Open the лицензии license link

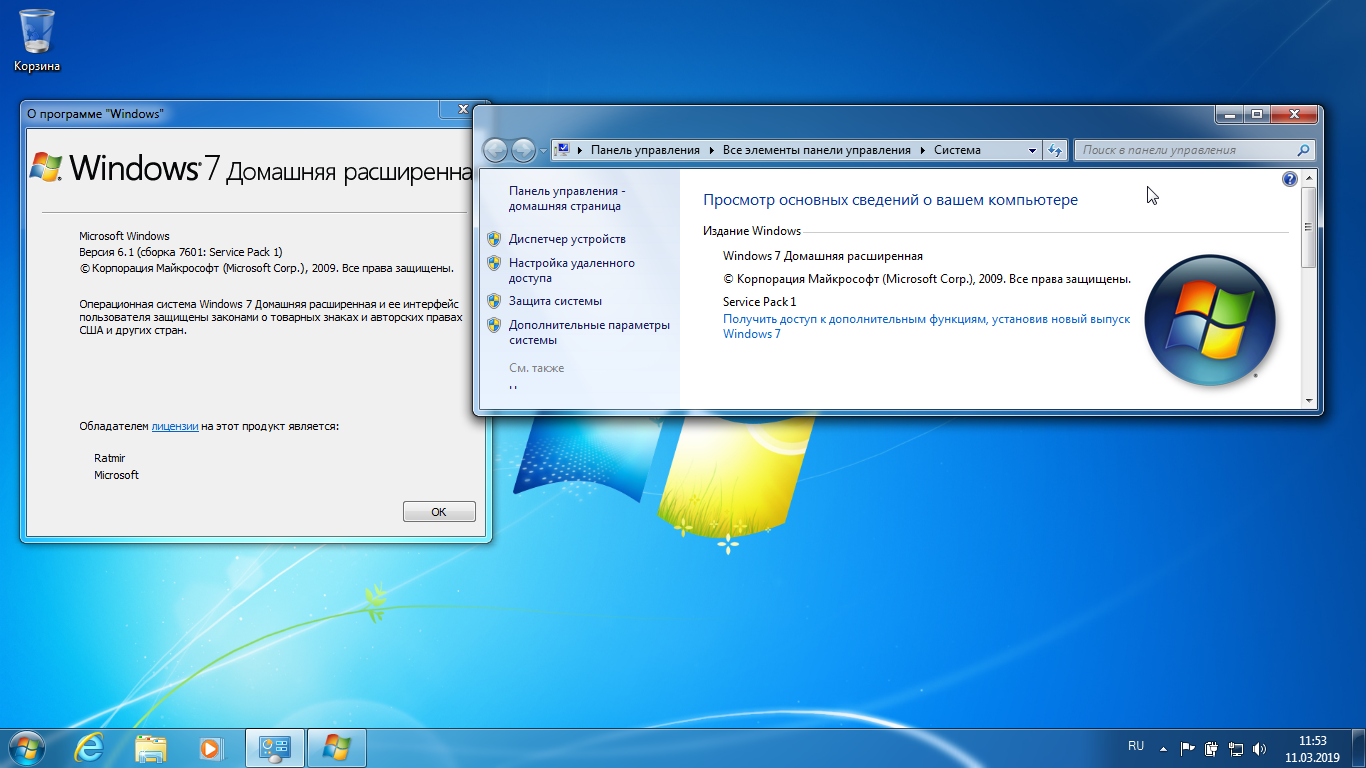click(x=175, y=426)
